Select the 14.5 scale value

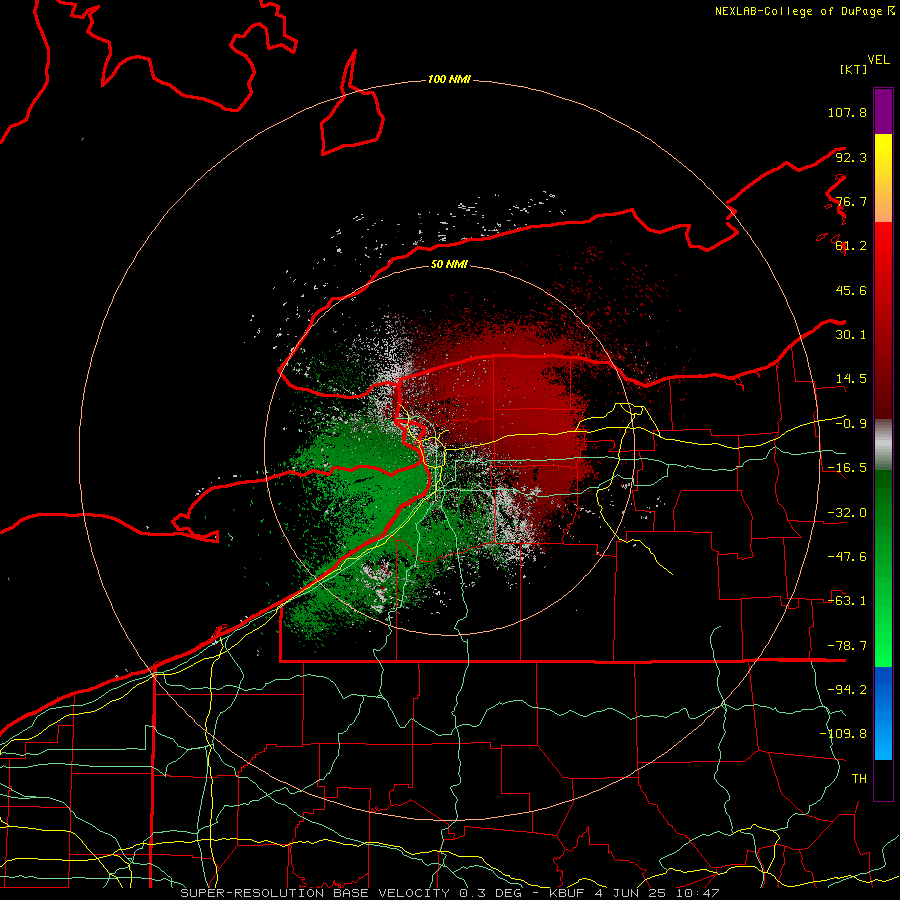click(851, 379)
